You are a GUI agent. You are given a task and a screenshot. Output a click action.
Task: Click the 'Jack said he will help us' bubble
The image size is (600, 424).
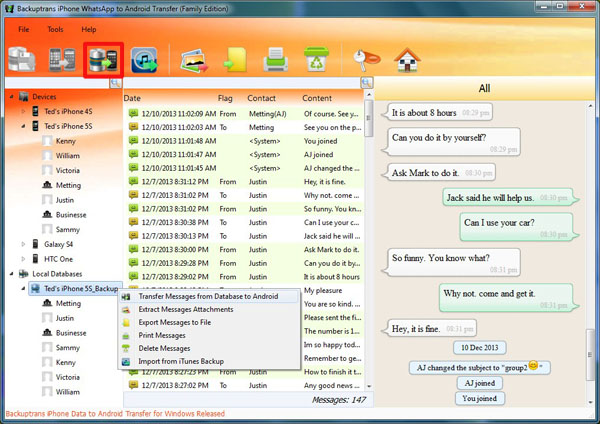click(x=510, y=198)
